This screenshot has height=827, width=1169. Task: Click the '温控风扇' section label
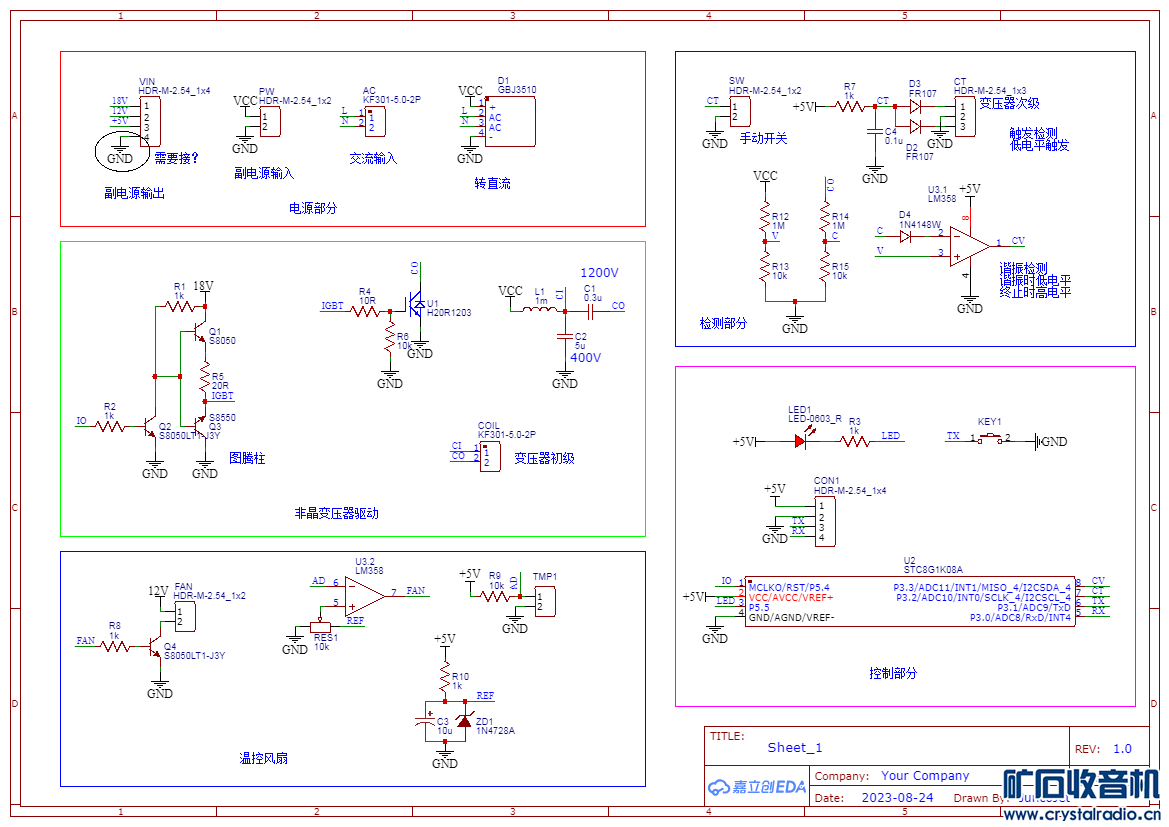click(263, 758)
